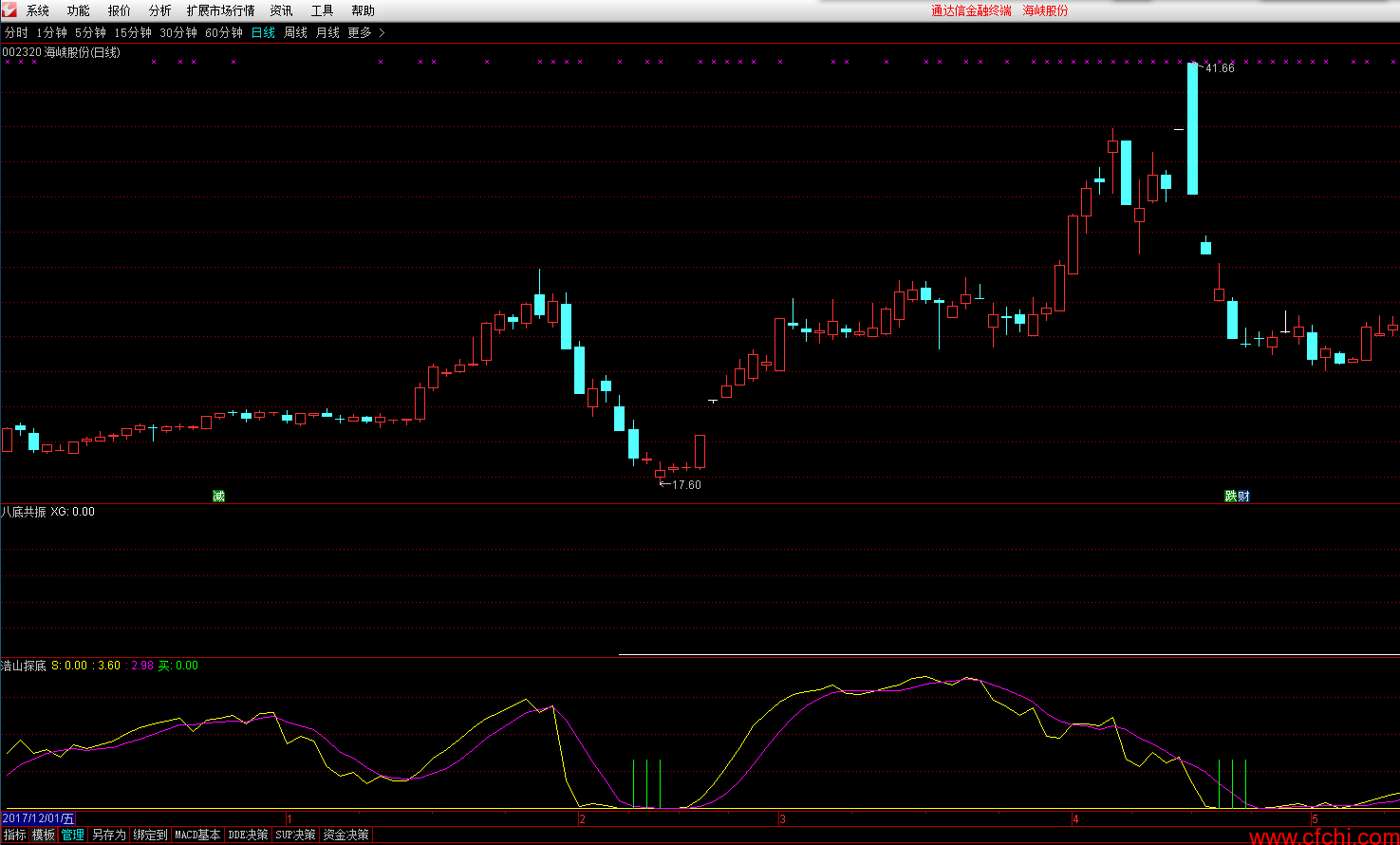Image resolution: width=1400 pixels, height=845 pixels.
Task: Click the 通达信金融终端 title text
Action: point(971,10)
